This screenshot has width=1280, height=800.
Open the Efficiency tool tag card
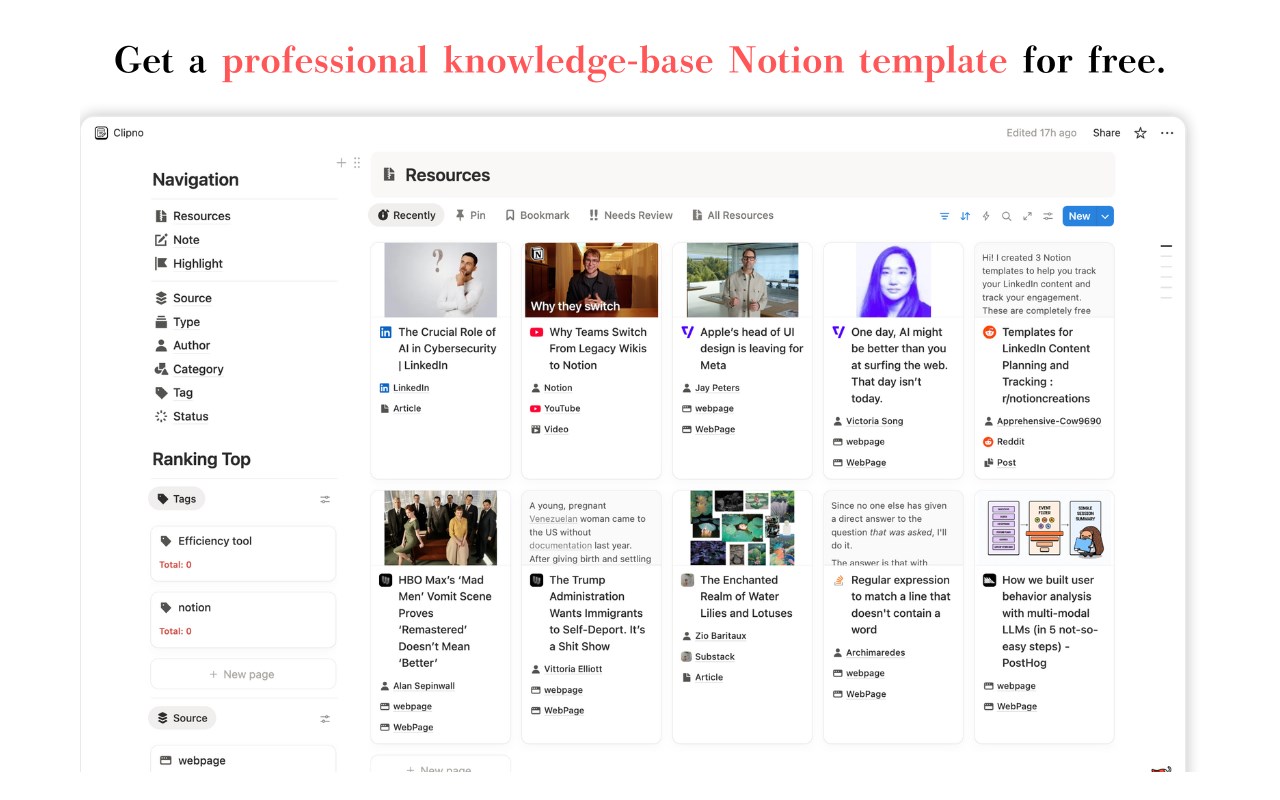click(243, 554)
